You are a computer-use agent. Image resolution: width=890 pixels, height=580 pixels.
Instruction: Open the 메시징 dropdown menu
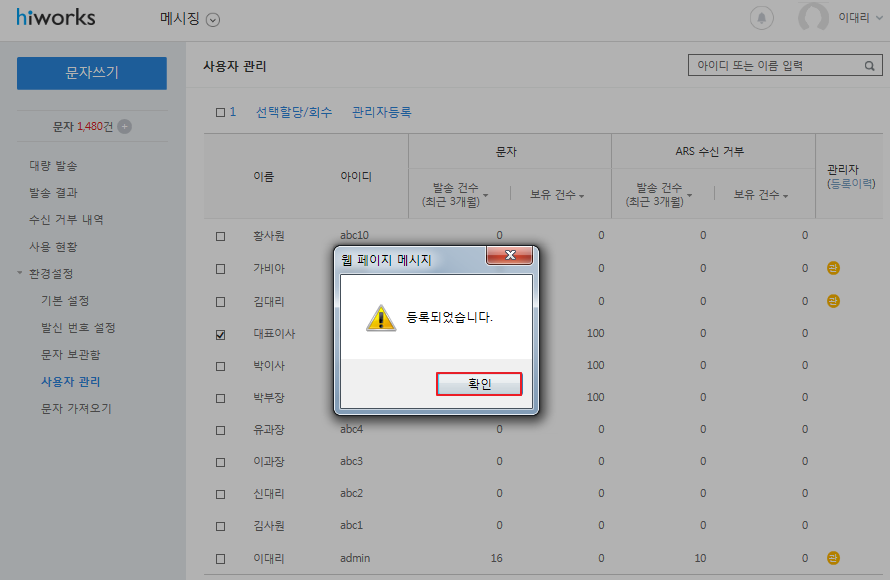[x=212, y=19]
